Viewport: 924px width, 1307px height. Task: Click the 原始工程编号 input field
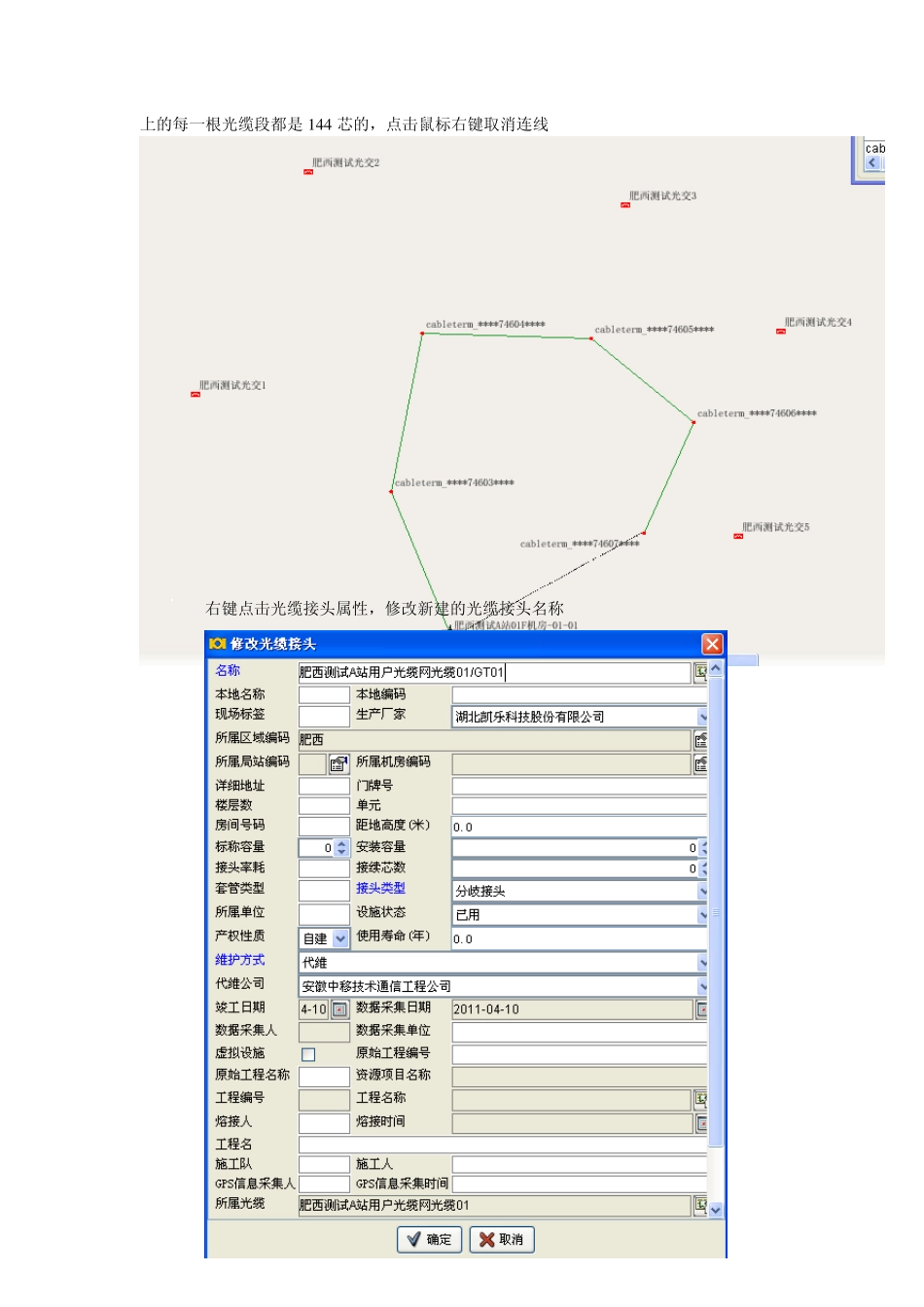pyautogui.click(x=580, y=1054)
